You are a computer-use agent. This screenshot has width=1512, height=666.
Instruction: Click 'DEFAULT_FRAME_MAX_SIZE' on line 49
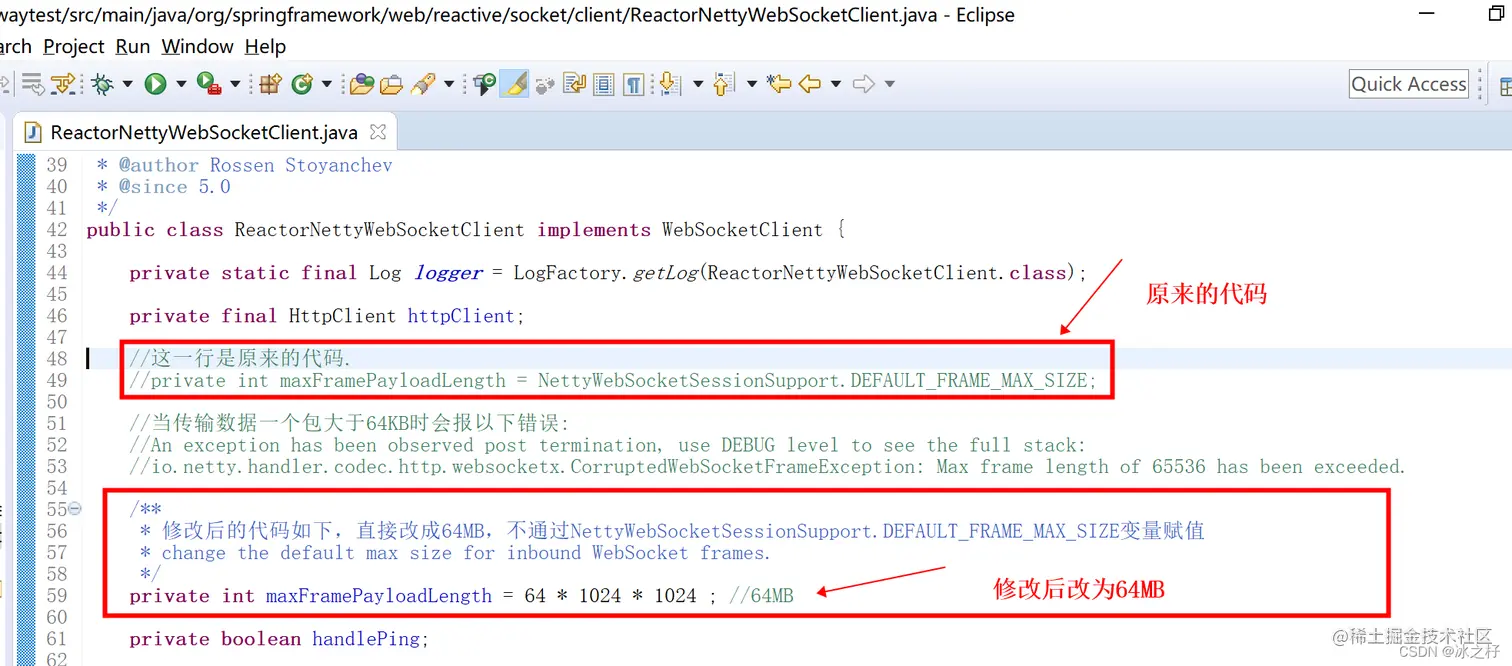pos(968,380)
